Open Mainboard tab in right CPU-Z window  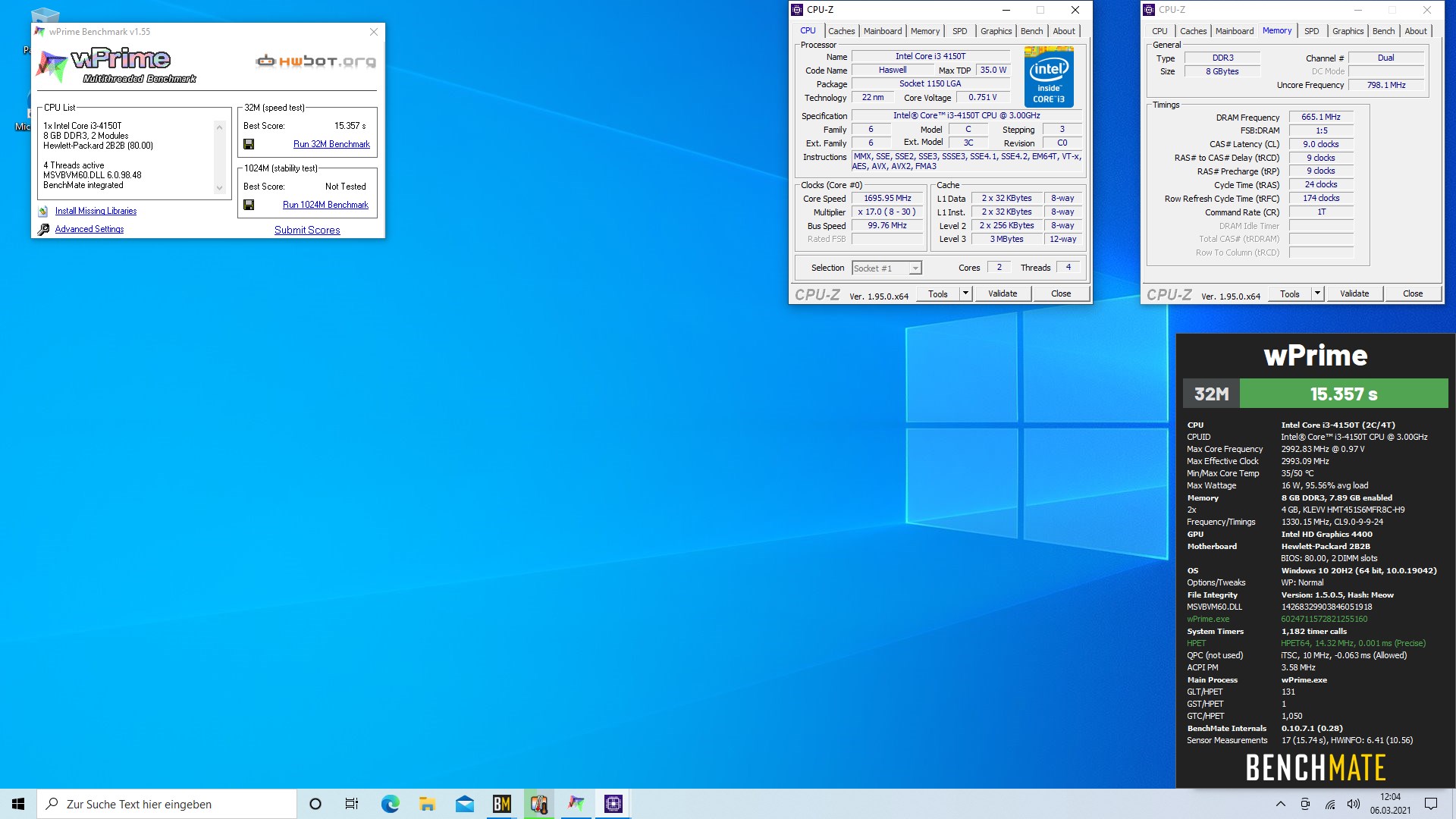[x=1235, y=31]
